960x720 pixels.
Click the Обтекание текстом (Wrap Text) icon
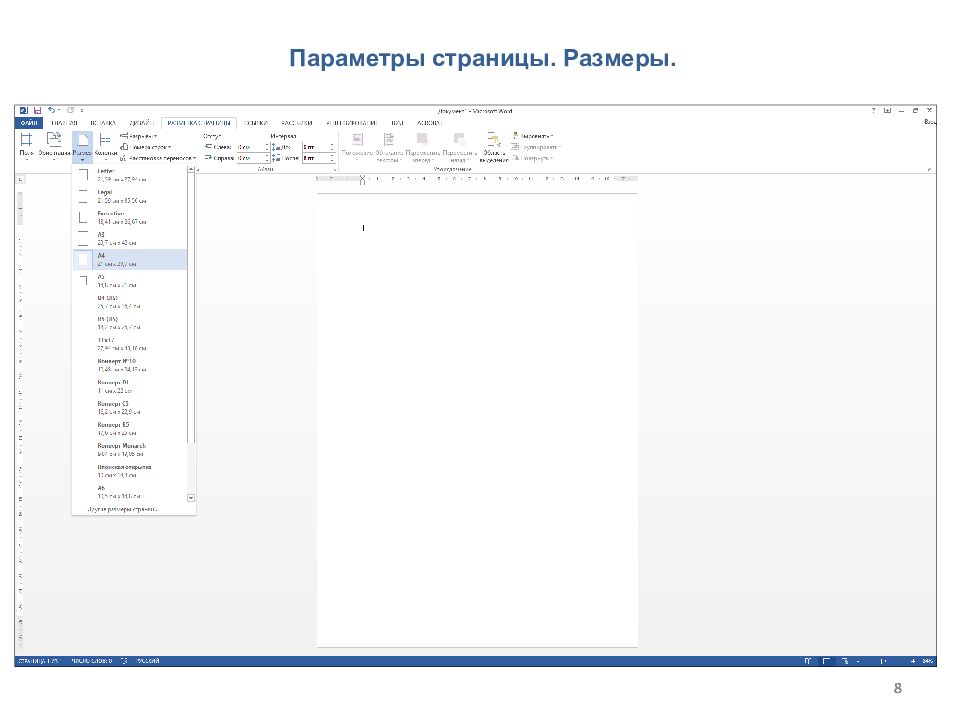point(389,140)
